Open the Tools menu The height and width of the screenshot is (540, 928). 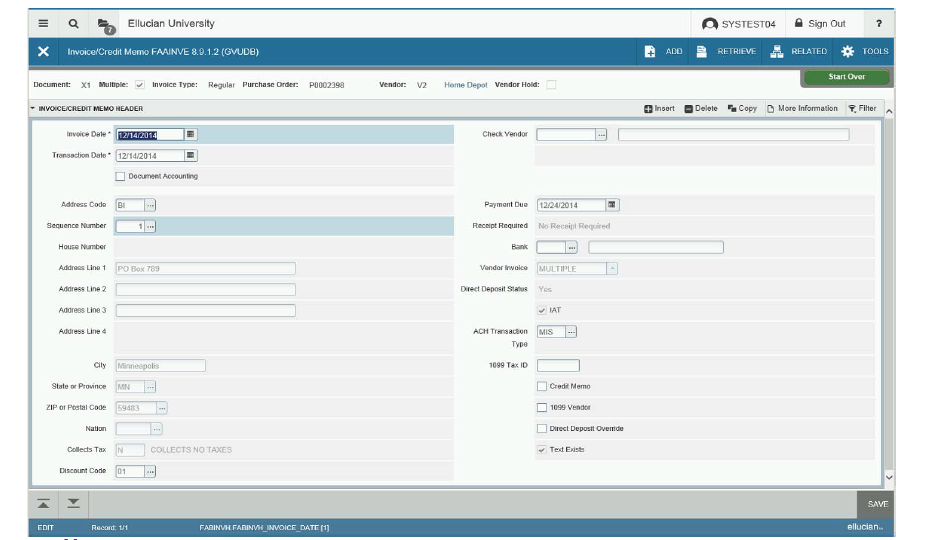865,52
